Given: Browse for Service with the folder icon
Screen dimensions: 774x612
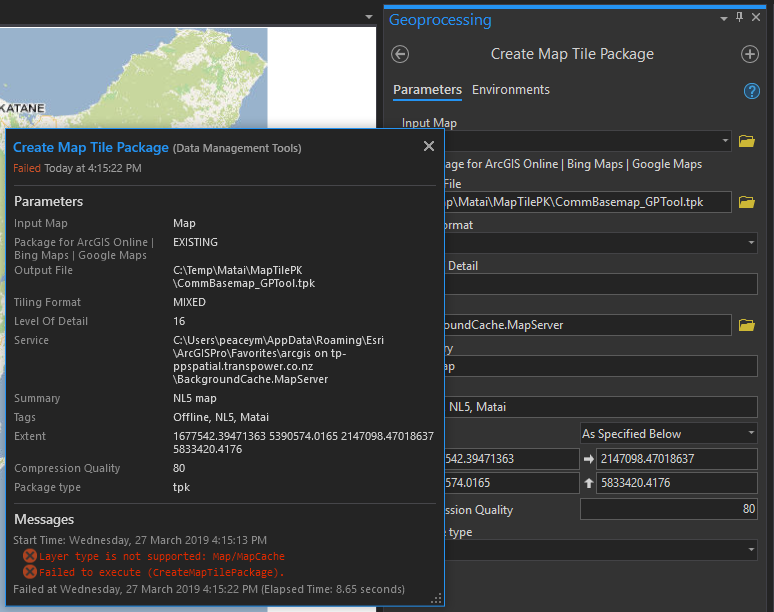Looking at the screenshot, I should tap(746, 325).
